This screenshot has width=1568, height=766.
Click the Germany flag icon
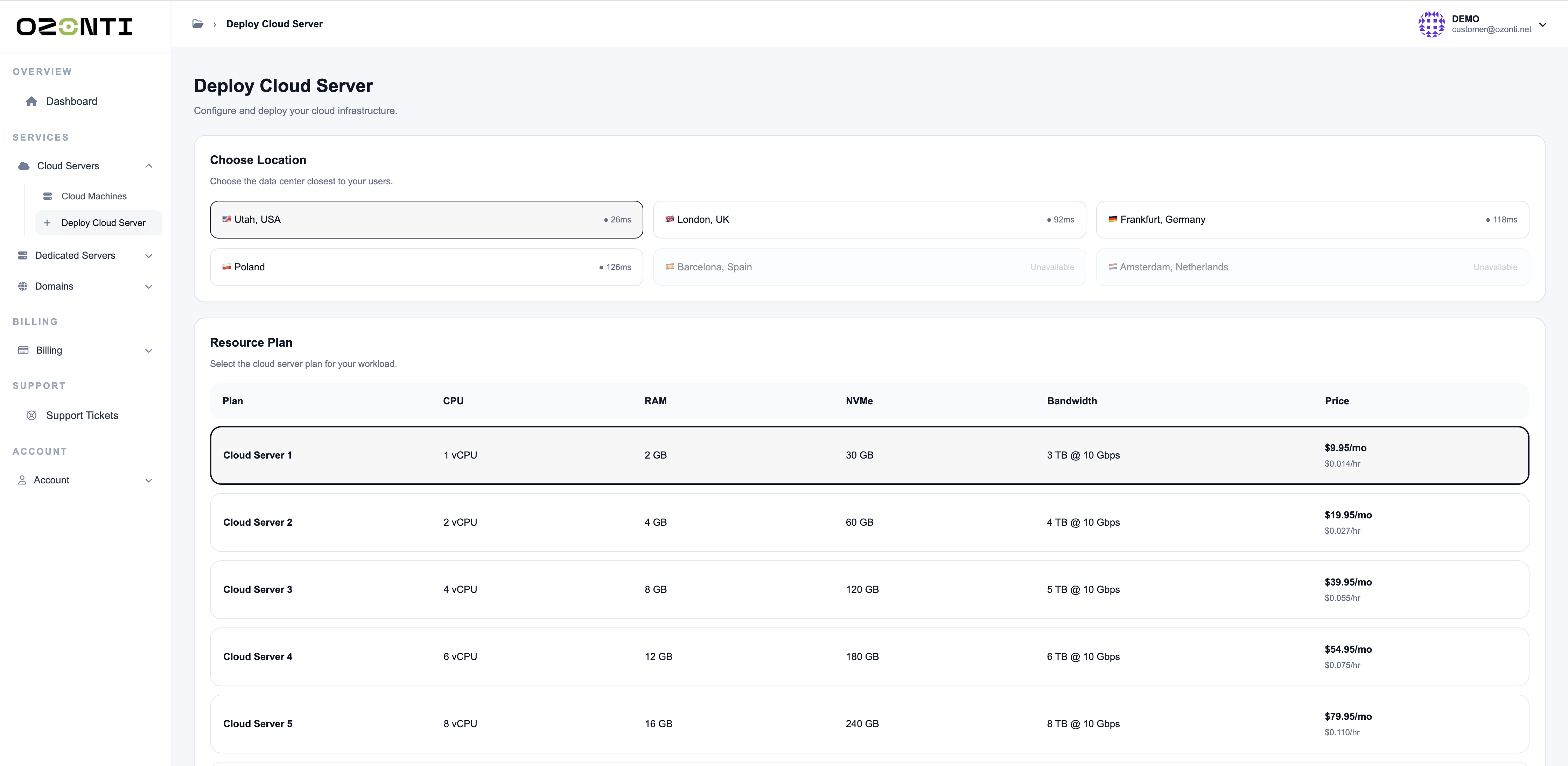point(1113,219)
